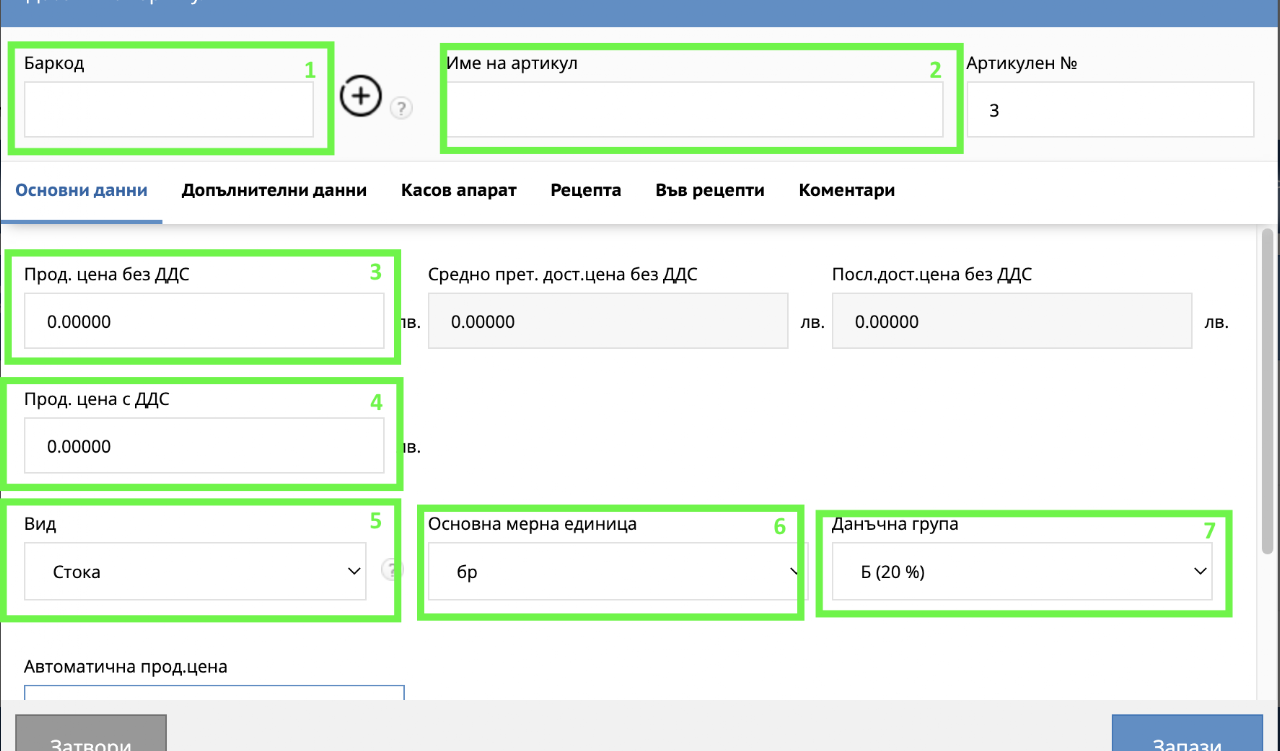This screenshot has width=1280, height=751.
Task: Open the Допълнителни данни tab
Action: pos(274,190)
